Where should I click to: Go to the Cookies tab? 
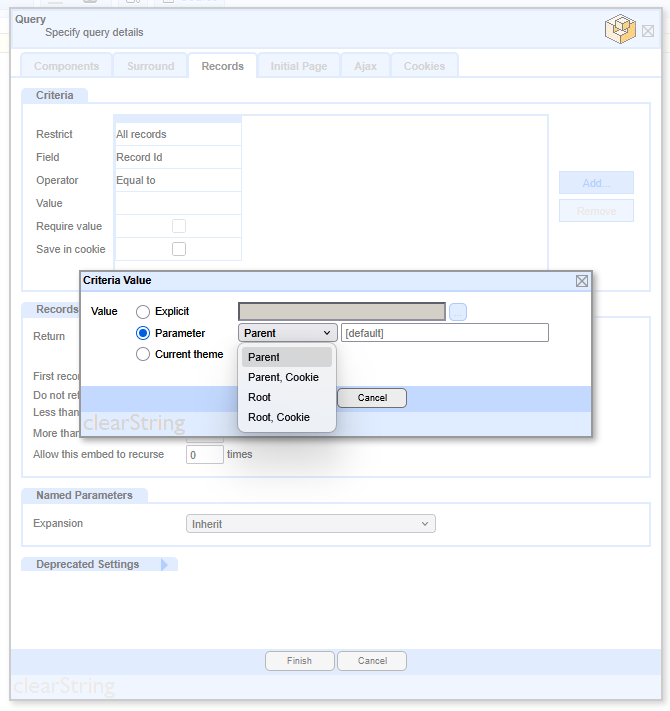tap(424, 66)
